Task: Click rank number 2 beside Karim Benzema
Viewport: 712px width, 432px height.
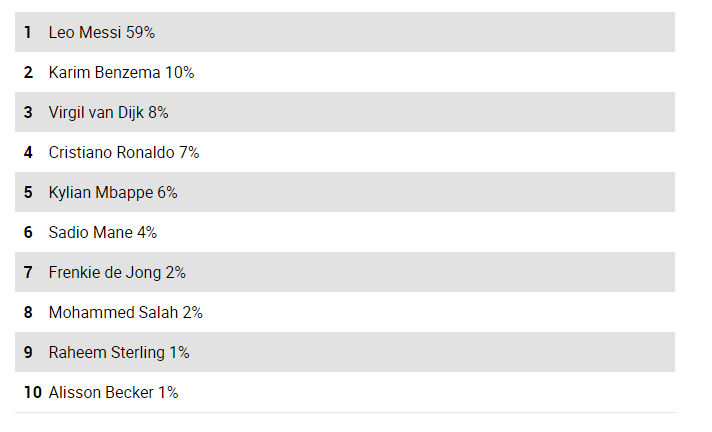Action: tap(28, 73)
